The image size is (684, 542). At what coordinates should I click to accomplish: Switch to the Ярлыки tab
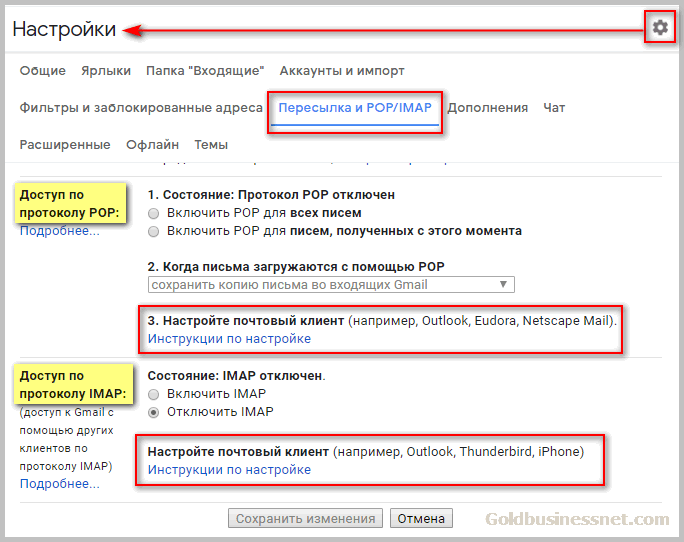tap(106, 71)
